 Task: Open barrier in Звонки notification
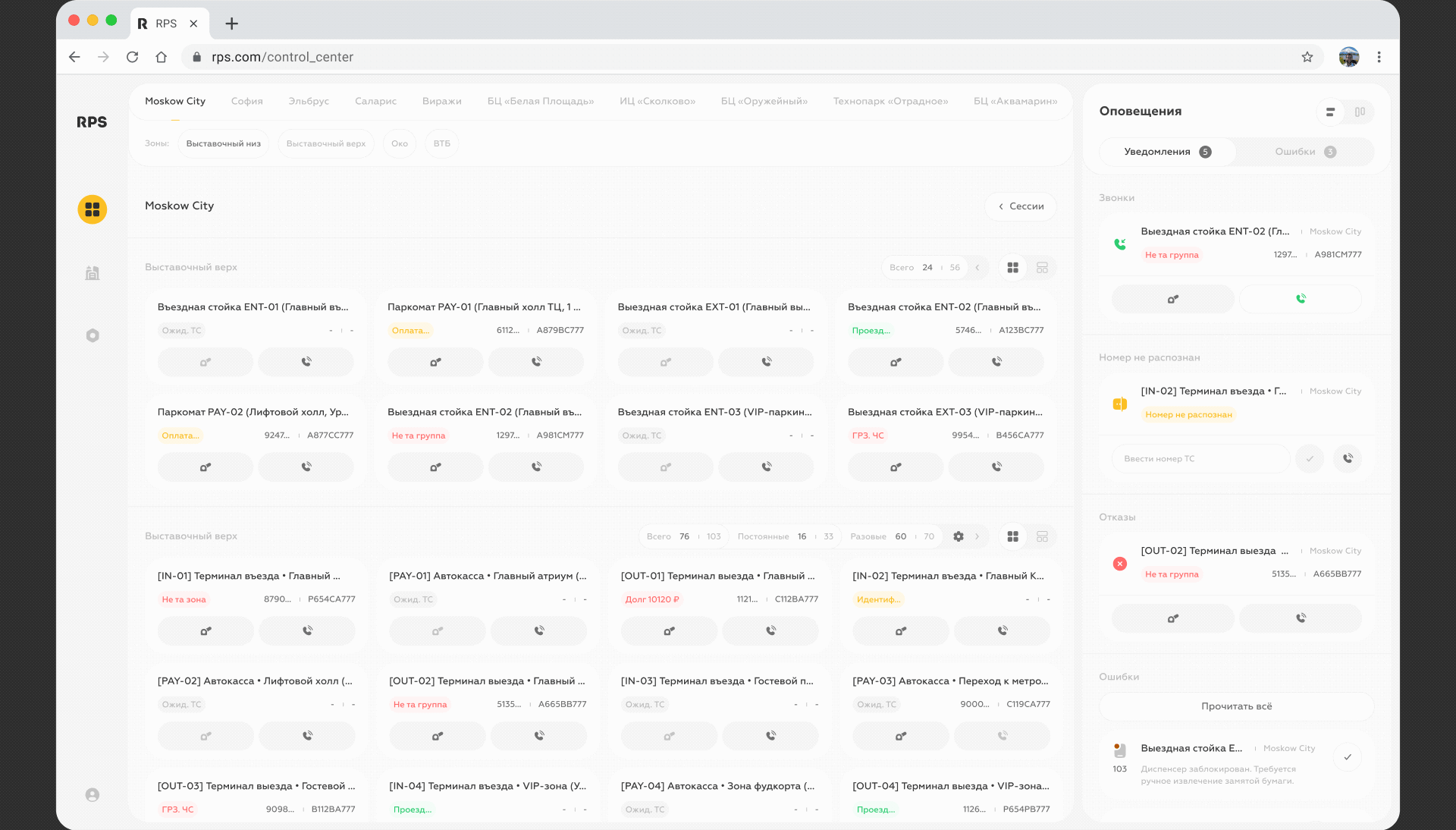tap(1172, 299)
